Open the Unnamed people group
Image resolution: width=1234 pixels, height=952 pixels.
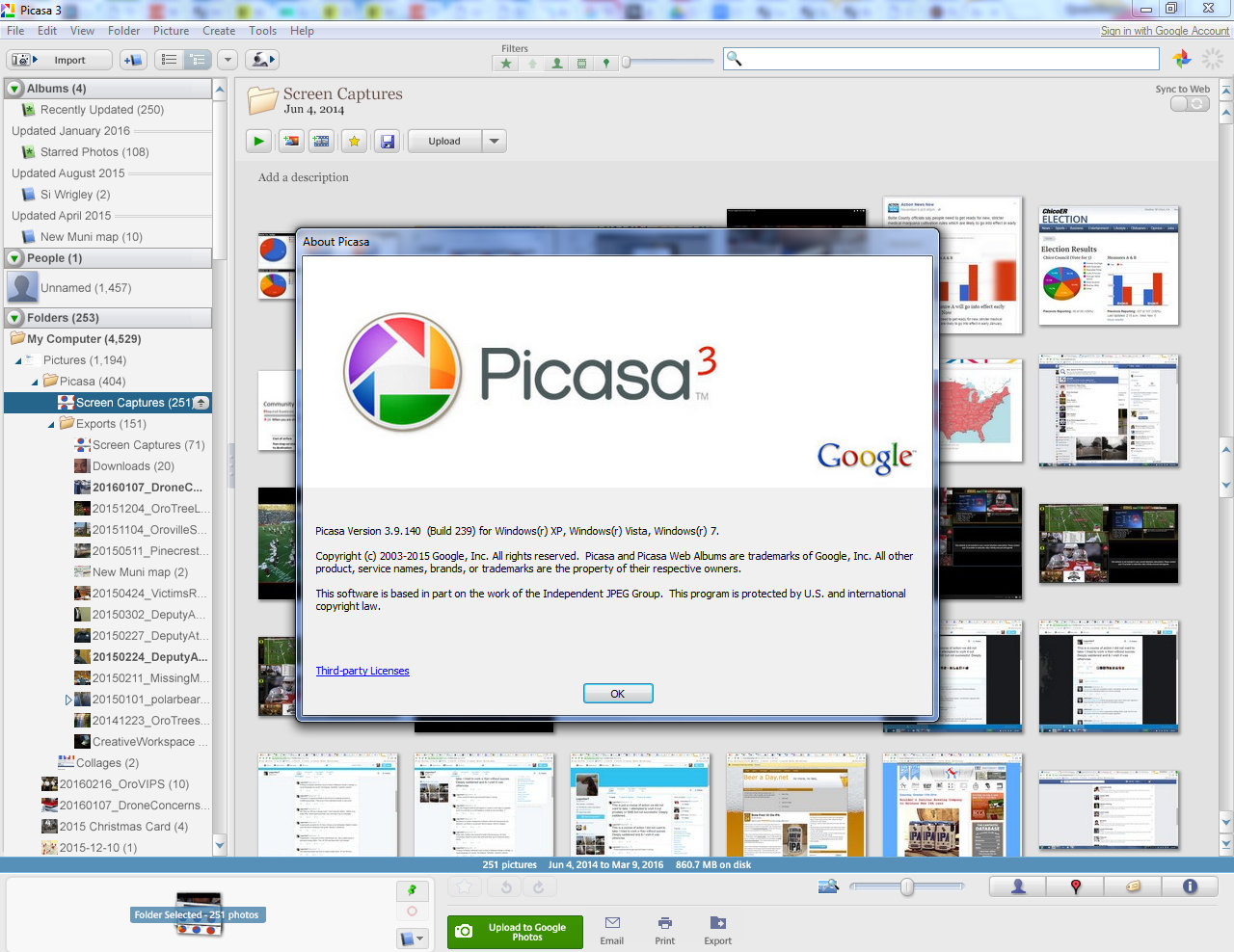coord(86,288)
